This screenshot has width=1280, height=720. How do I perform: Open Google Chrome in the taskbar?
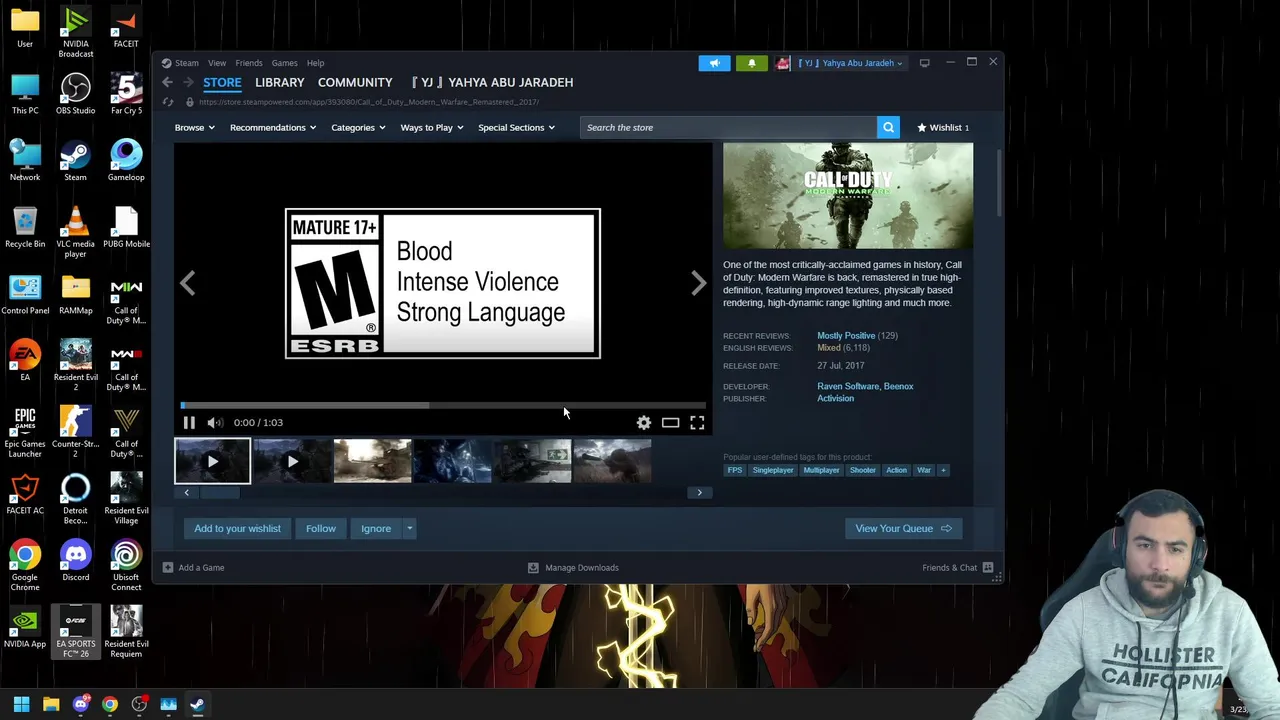point(110,705)
